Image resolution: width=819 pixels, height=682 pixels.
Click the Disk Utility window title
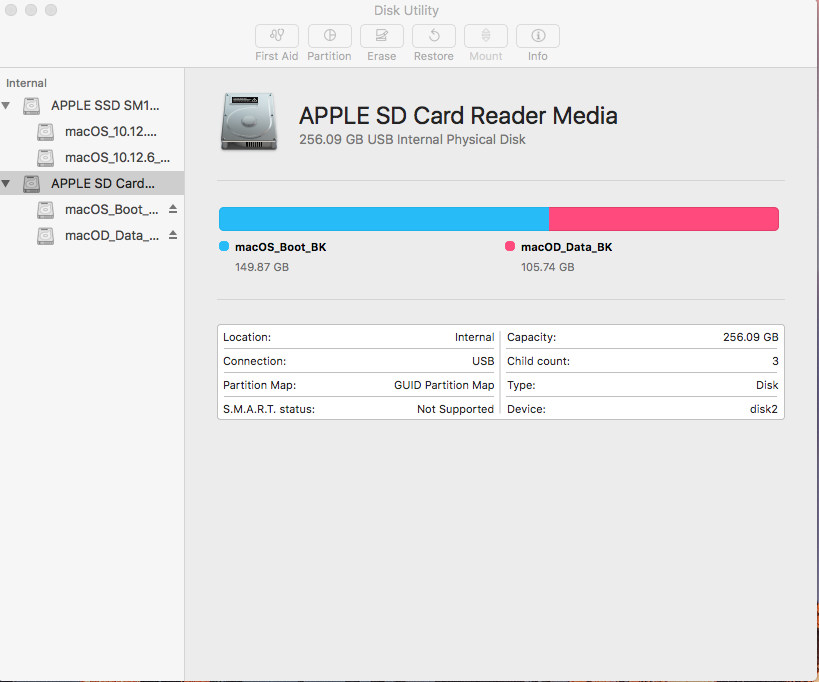406,10
